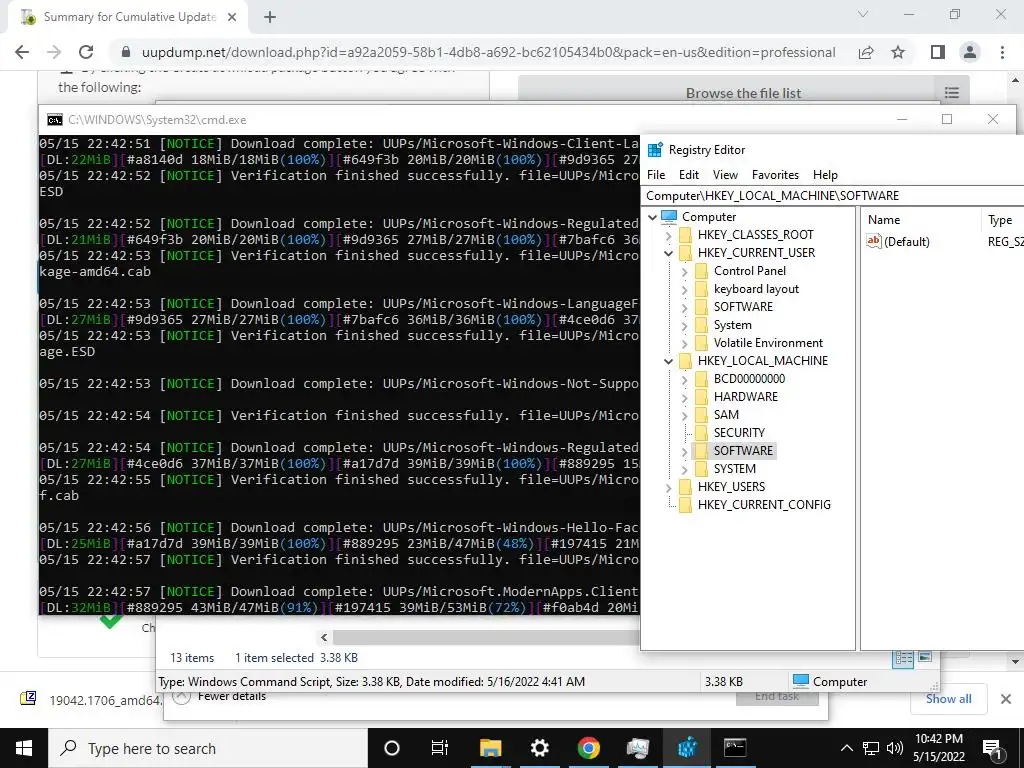Show hidden system tray icons
The image size is (1024, 768).
(x=846, y=748)
